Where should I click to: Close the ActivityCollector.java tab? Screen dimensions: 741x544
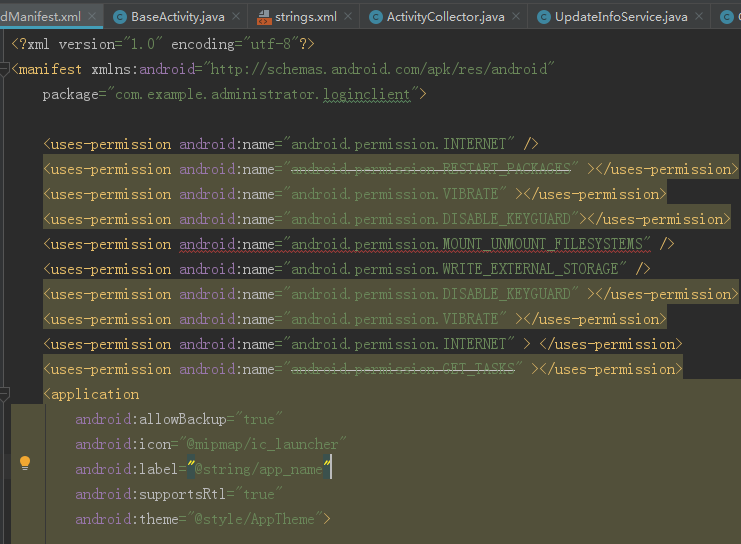pos(516,17)
